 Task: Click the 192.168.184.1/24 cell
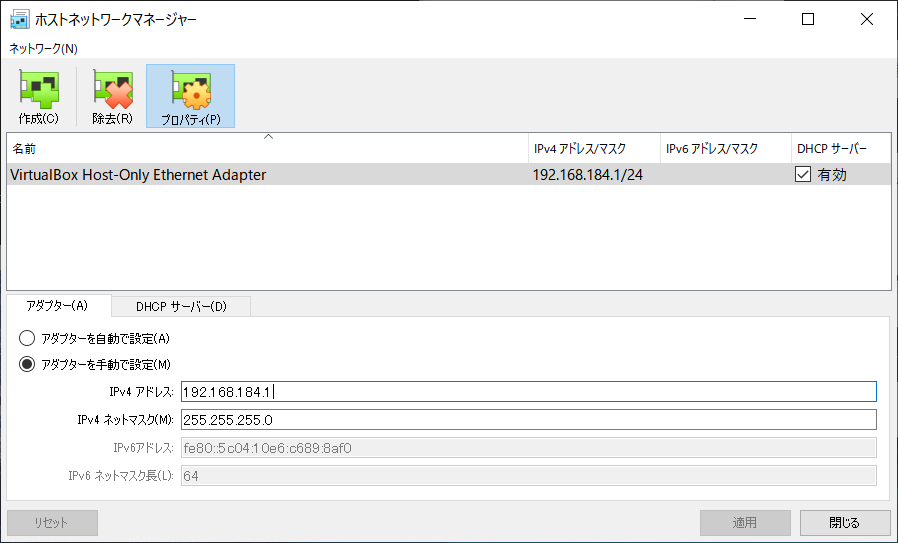pyautogui.click(x=588, y=175)
